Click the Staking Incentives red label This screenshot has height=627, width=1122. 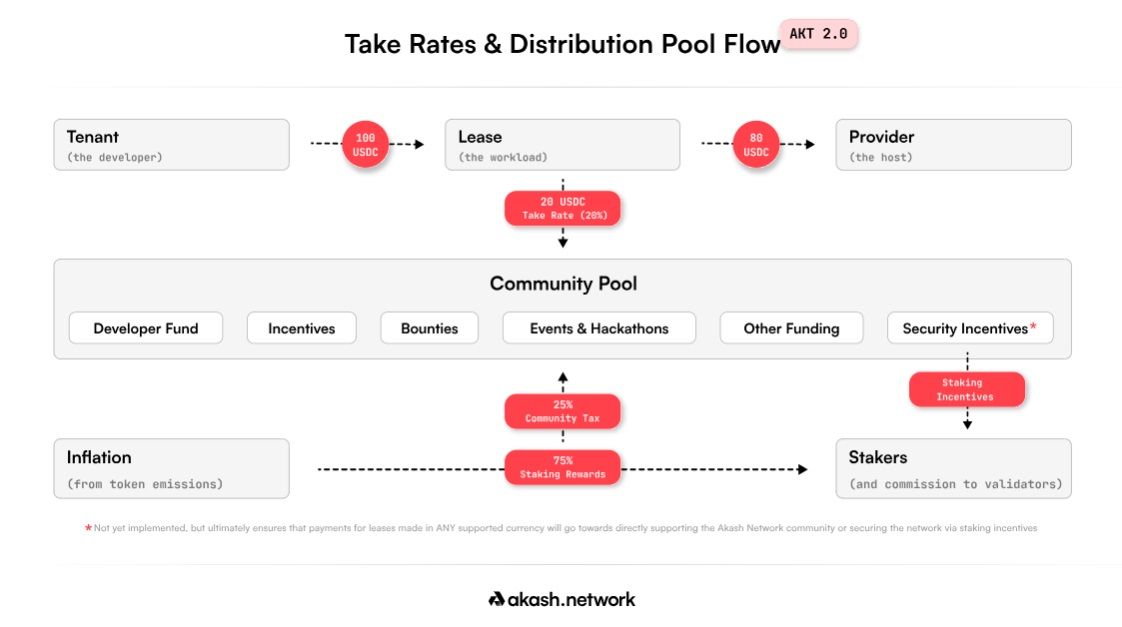pyautogui.click(x=966, y=389)
